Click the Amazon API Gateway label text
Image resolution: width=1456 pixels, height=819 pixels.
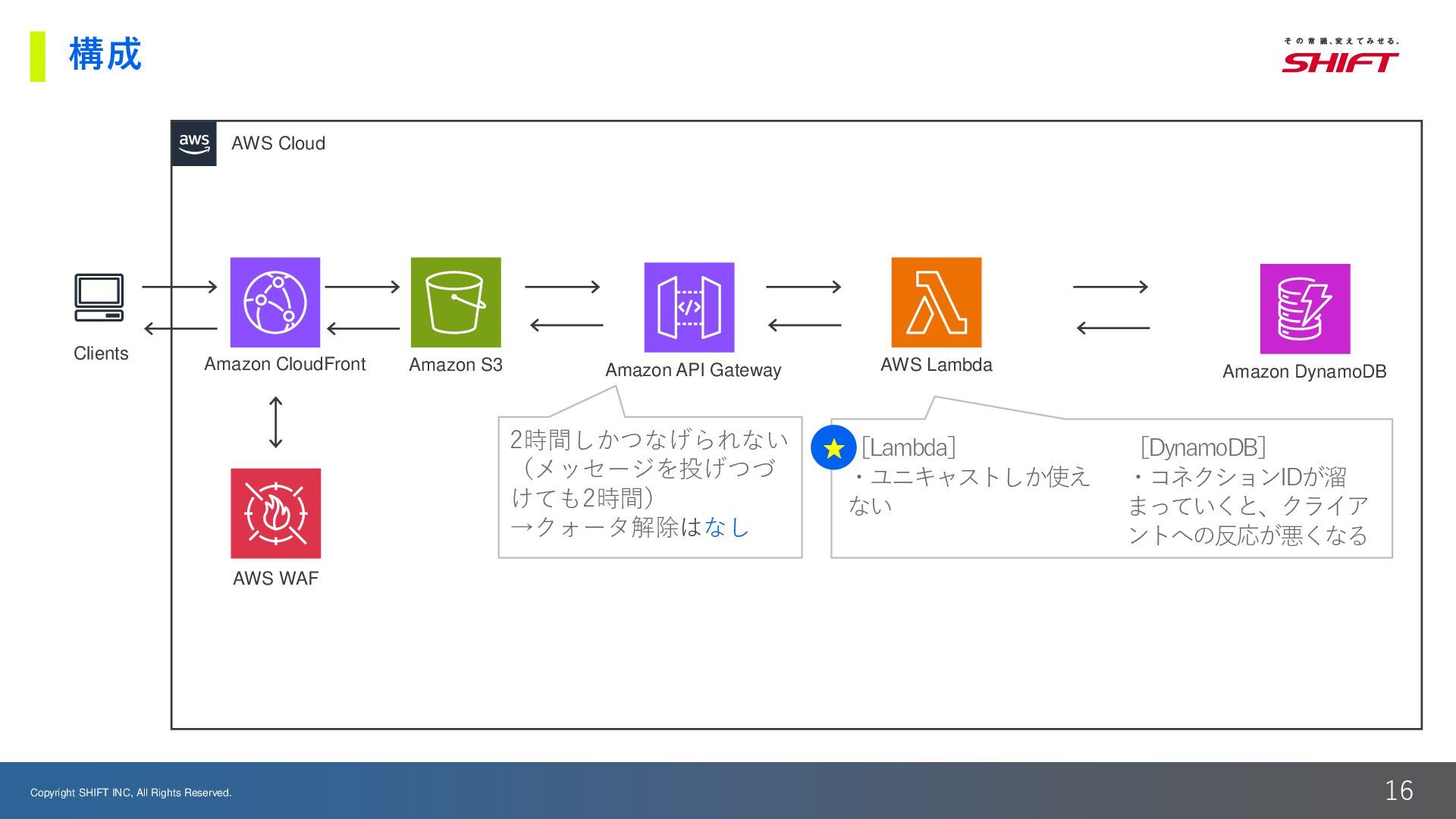tap(692, 370)
